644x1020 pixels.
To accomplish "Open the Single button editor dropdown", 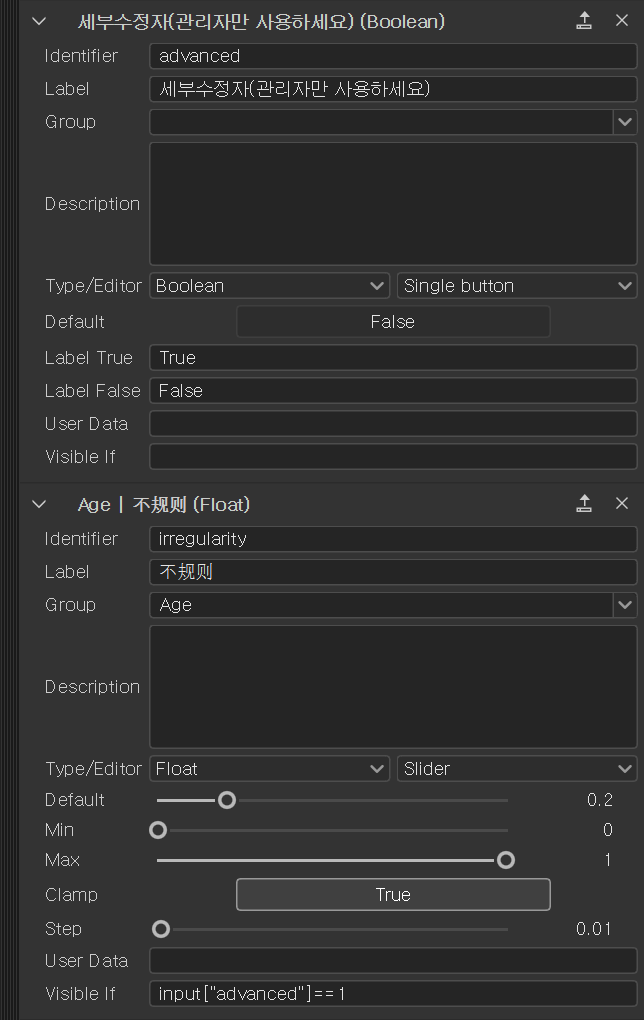I will pos(517,286).
